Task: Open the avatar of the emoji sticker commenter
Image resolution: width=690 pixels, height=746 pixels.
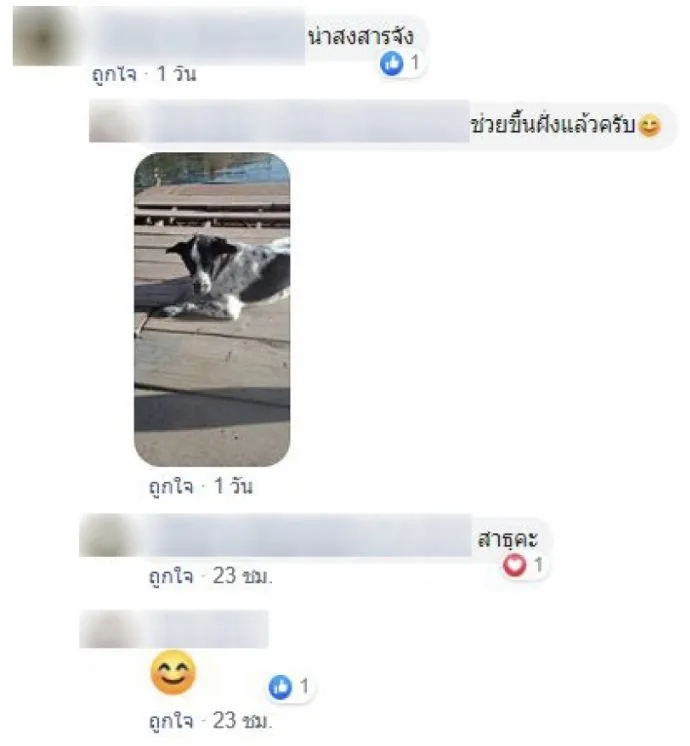Action: point(108,629)
